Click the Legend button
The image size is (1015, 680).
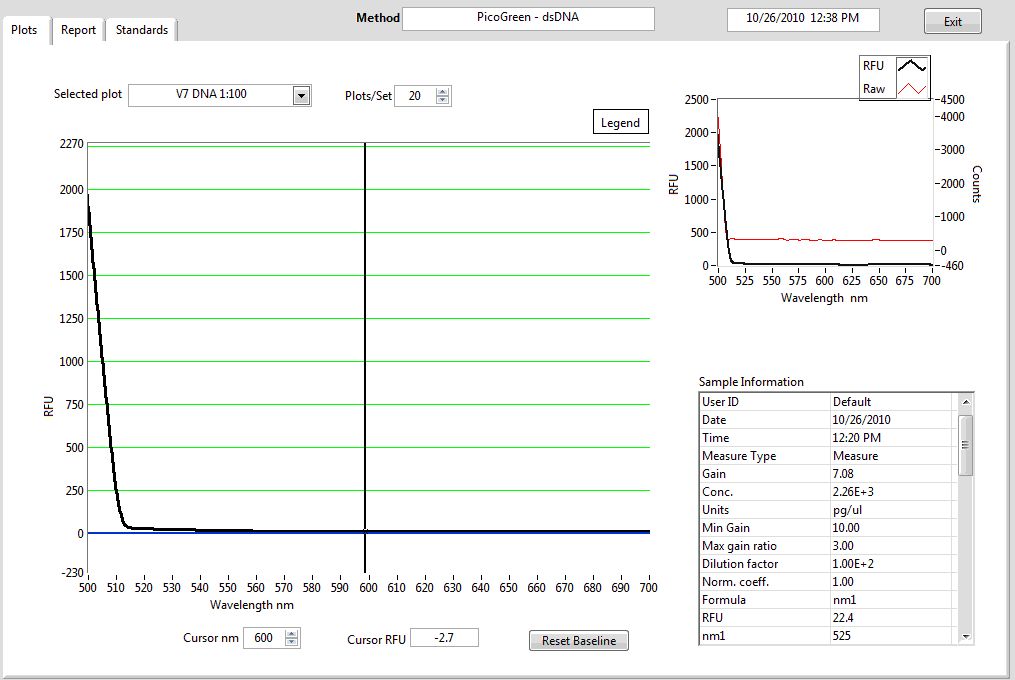click(x=620, y=122)
